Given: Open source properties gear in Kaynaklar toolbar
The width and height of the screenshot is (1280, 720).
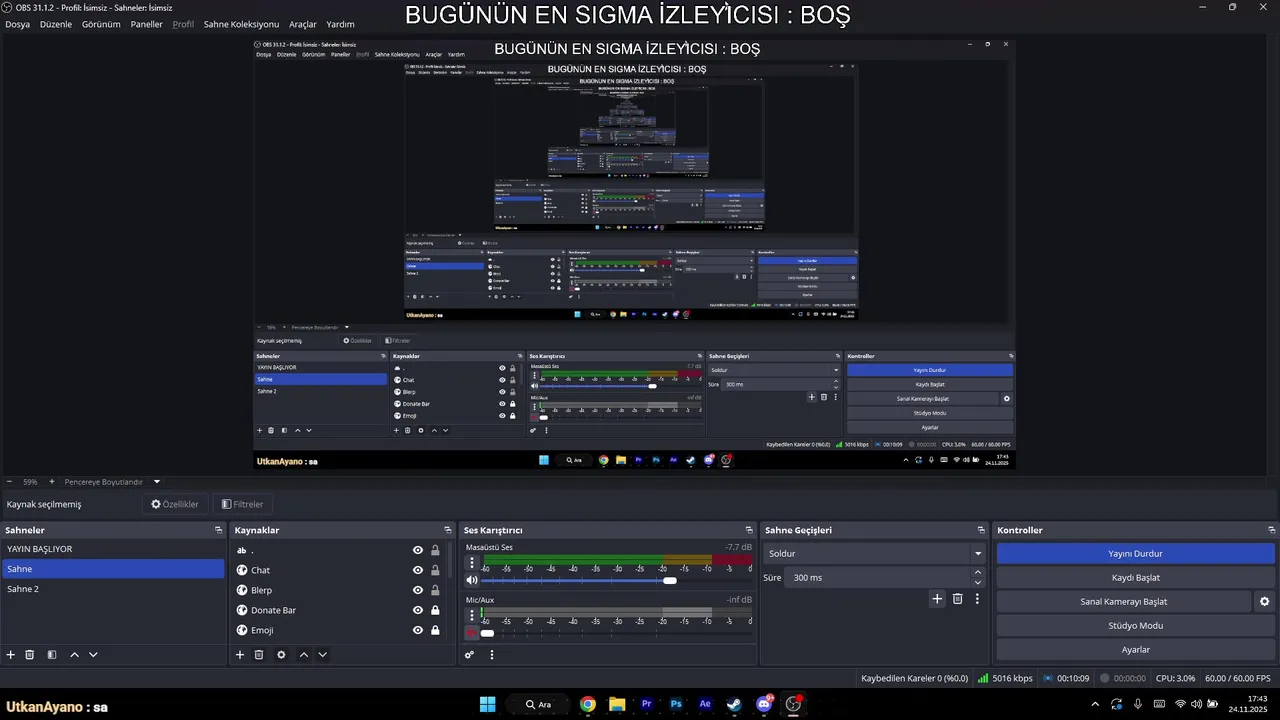Looking at the screenshot, I should [x=281, y=655].
